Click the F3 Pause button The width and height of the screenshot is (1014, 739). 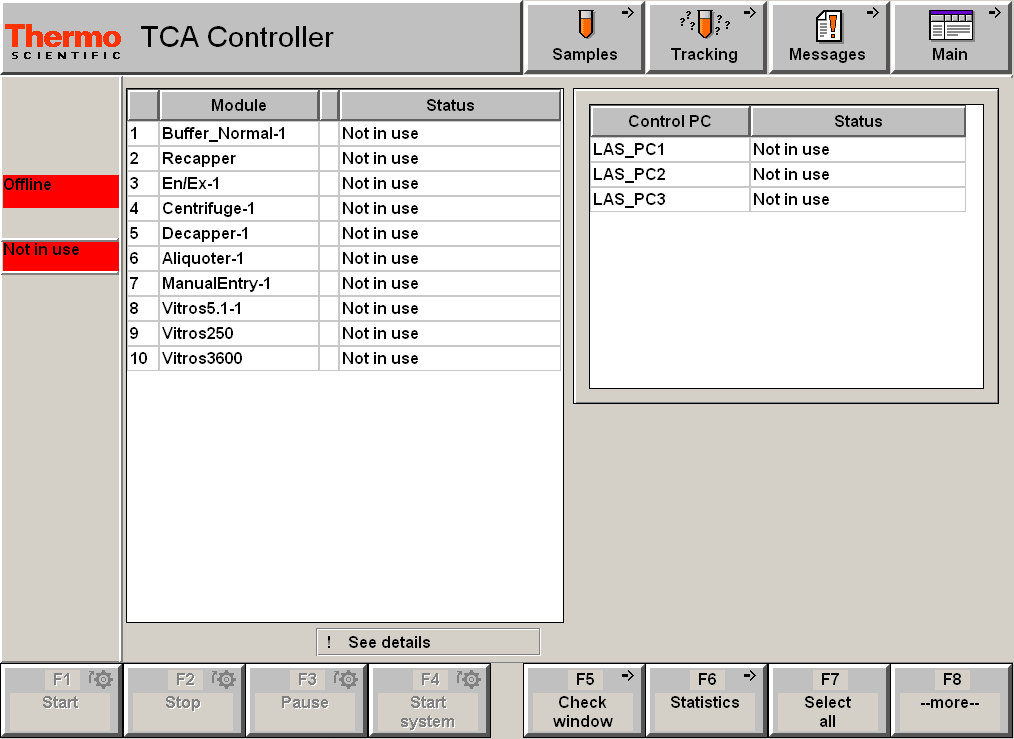tap(307, 700)
